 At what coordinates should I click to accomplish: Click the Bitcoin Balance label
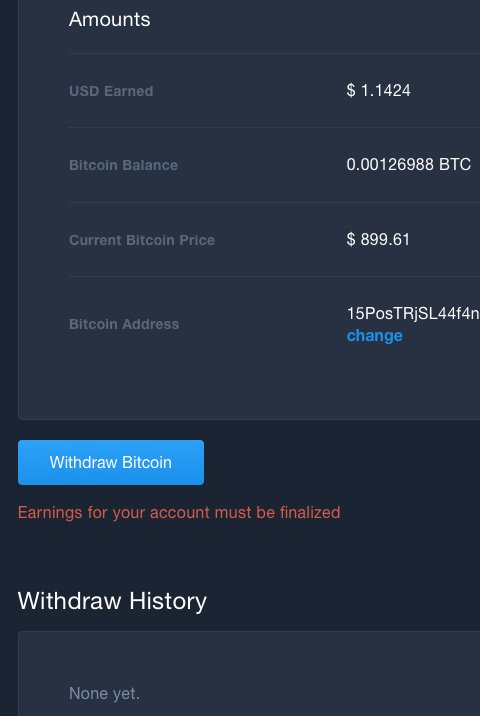tap(123, 165)
